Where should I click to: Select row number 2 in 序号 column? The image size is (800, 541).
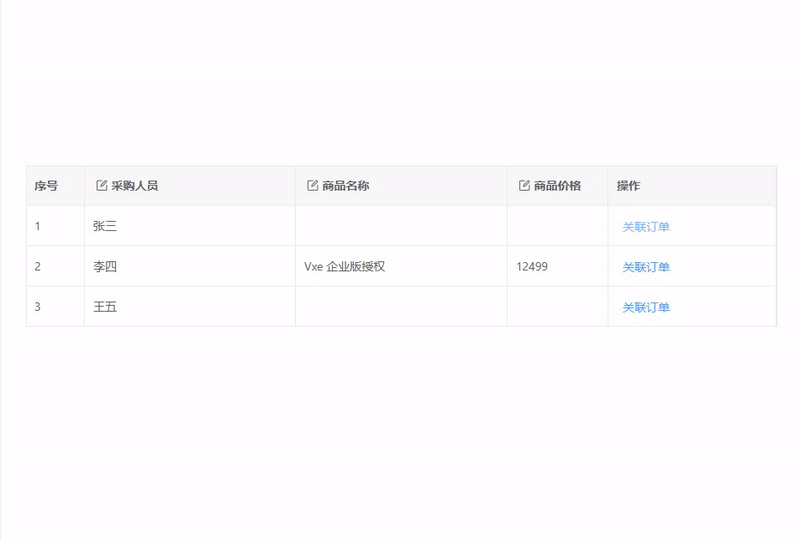click(38, 267)
